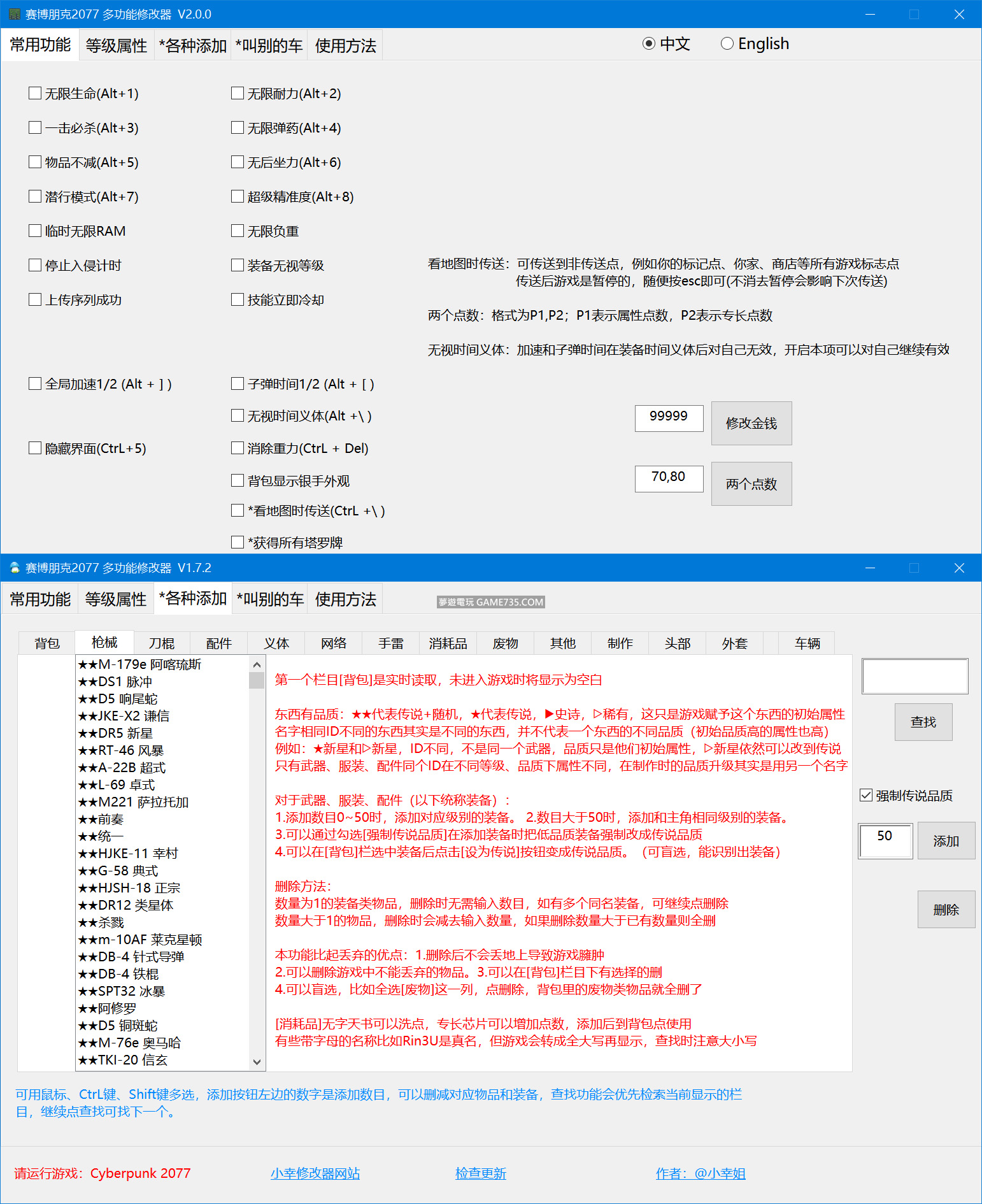Click the 两个点数 button

pyautogui.click(x=751, y=484)
